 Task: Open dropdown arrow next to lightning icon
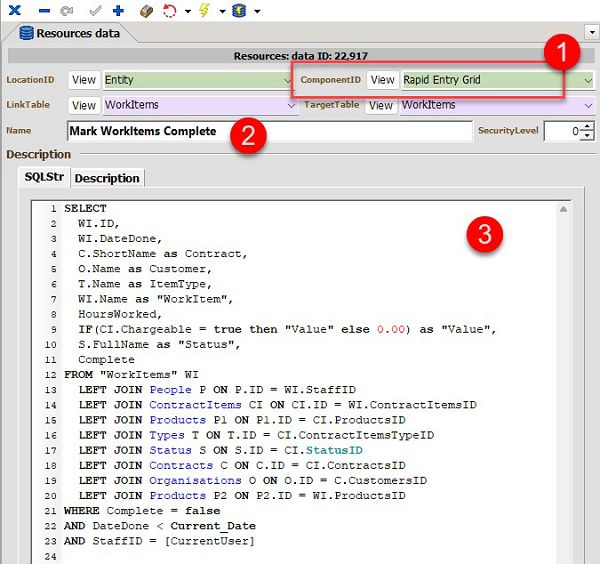[222, 11]
